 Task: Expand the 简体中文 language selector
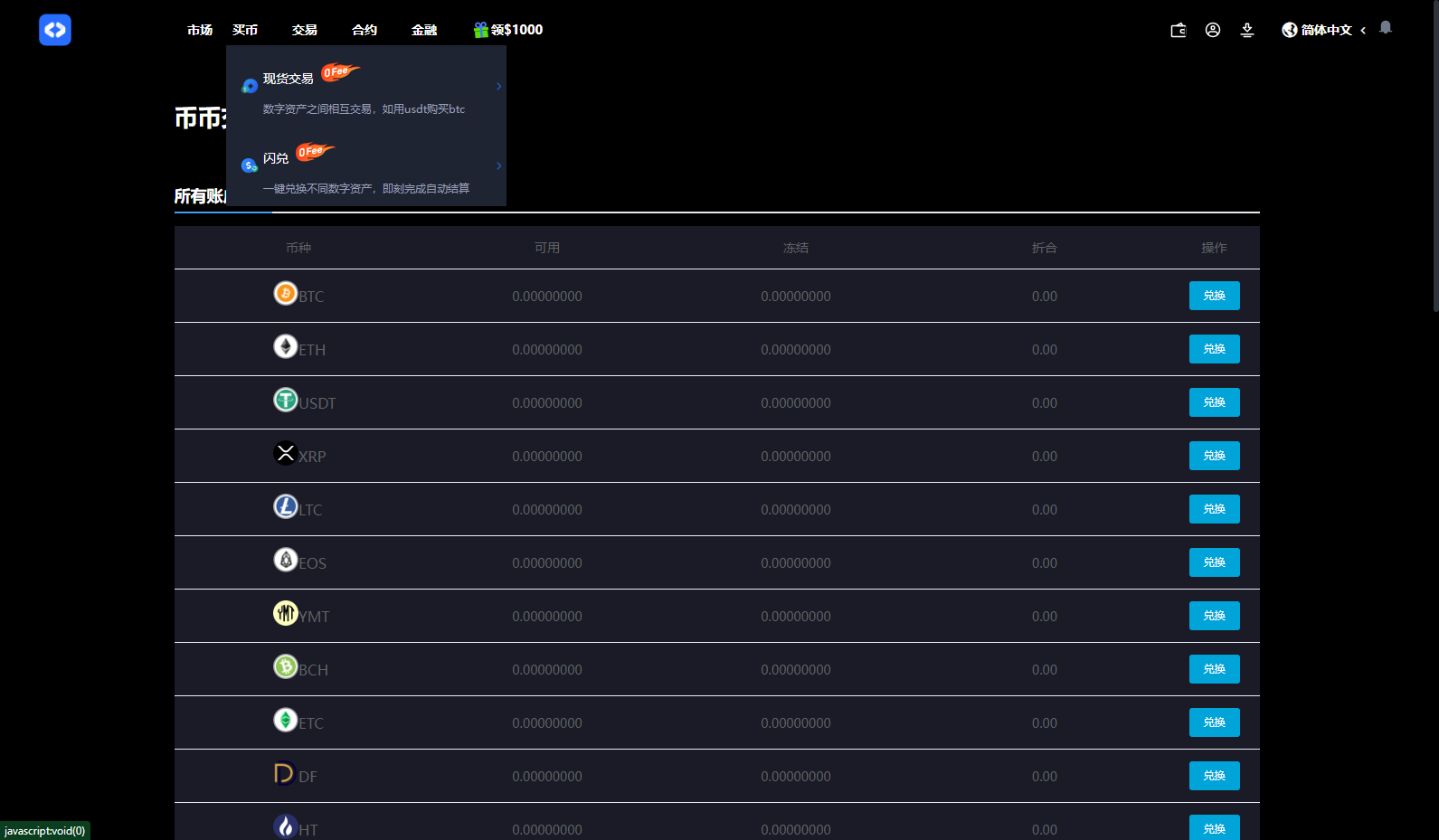[1324, 30]
